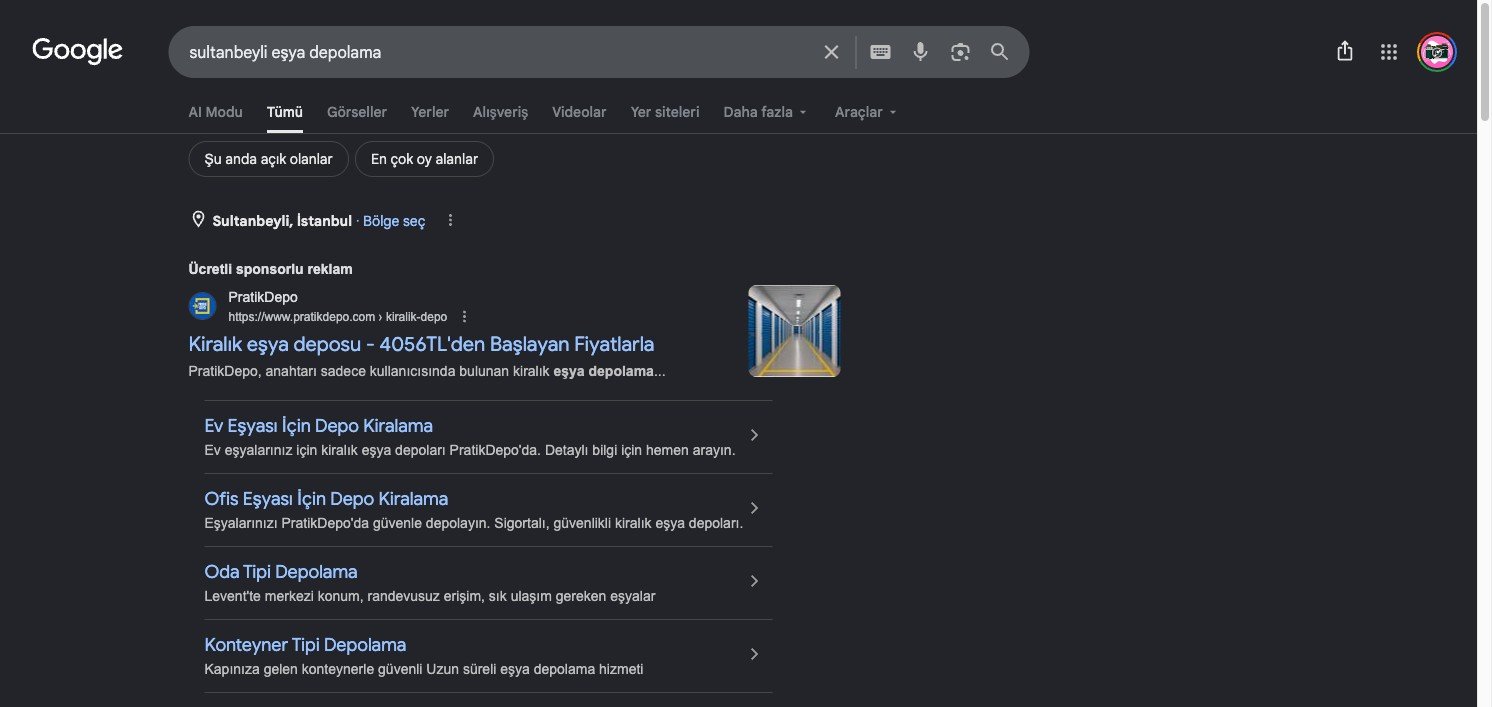
Task: Click the Google logo
Action: (x=77, y=50)
